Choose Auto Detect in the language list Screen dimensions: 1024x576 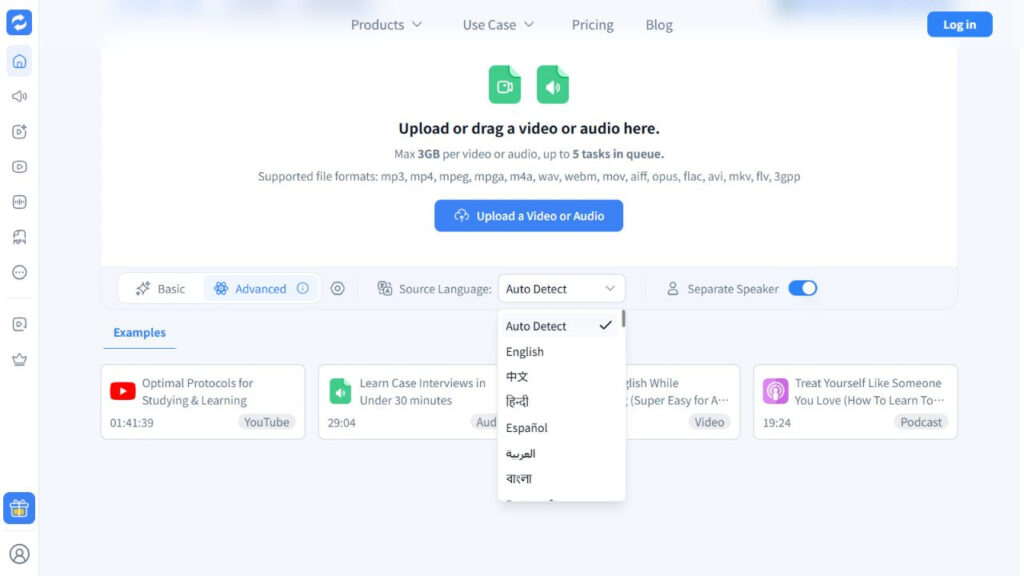click(x=559, y=326)
